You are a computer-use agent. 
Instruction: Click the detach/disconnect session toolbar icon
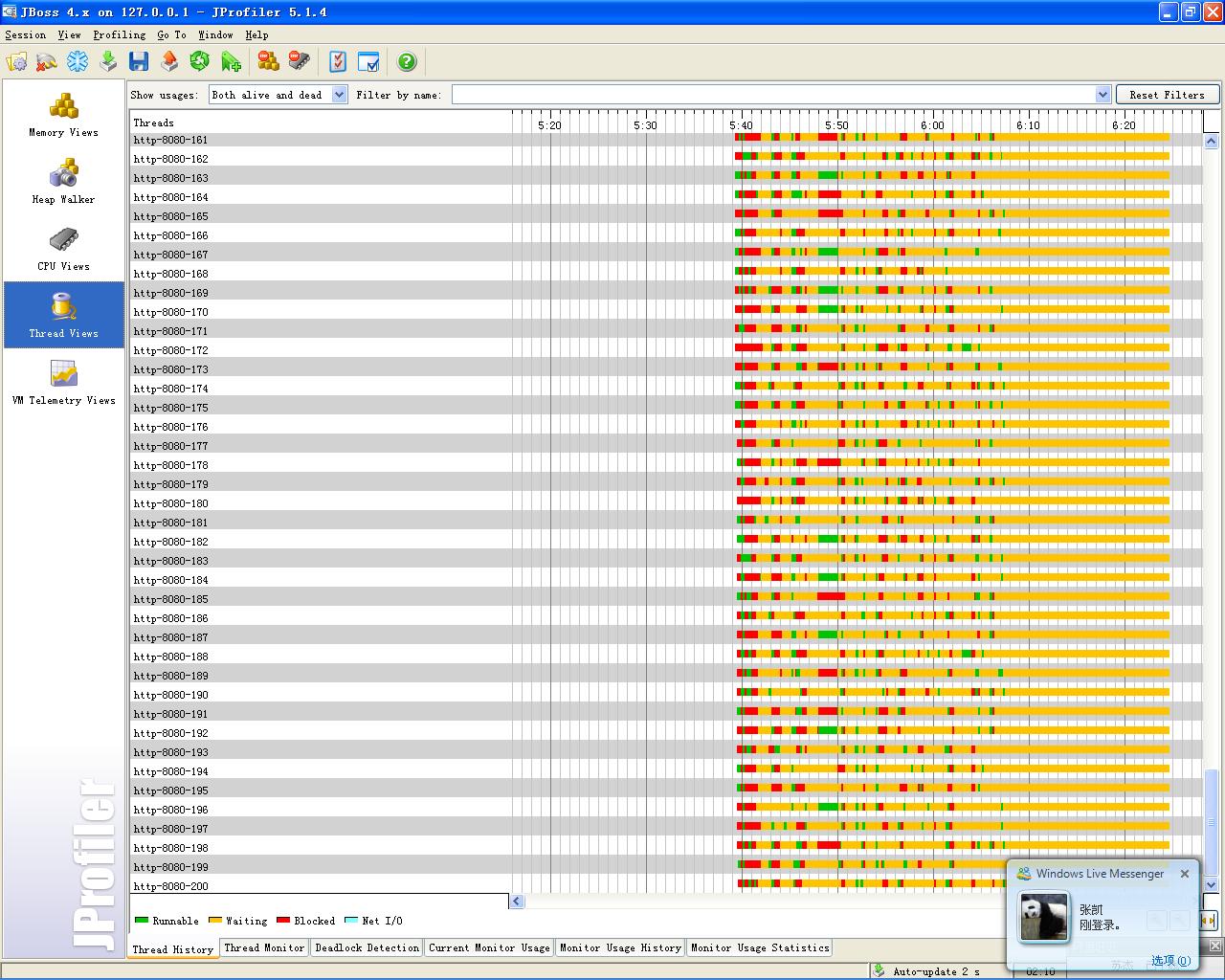click(x=47, y=62)
